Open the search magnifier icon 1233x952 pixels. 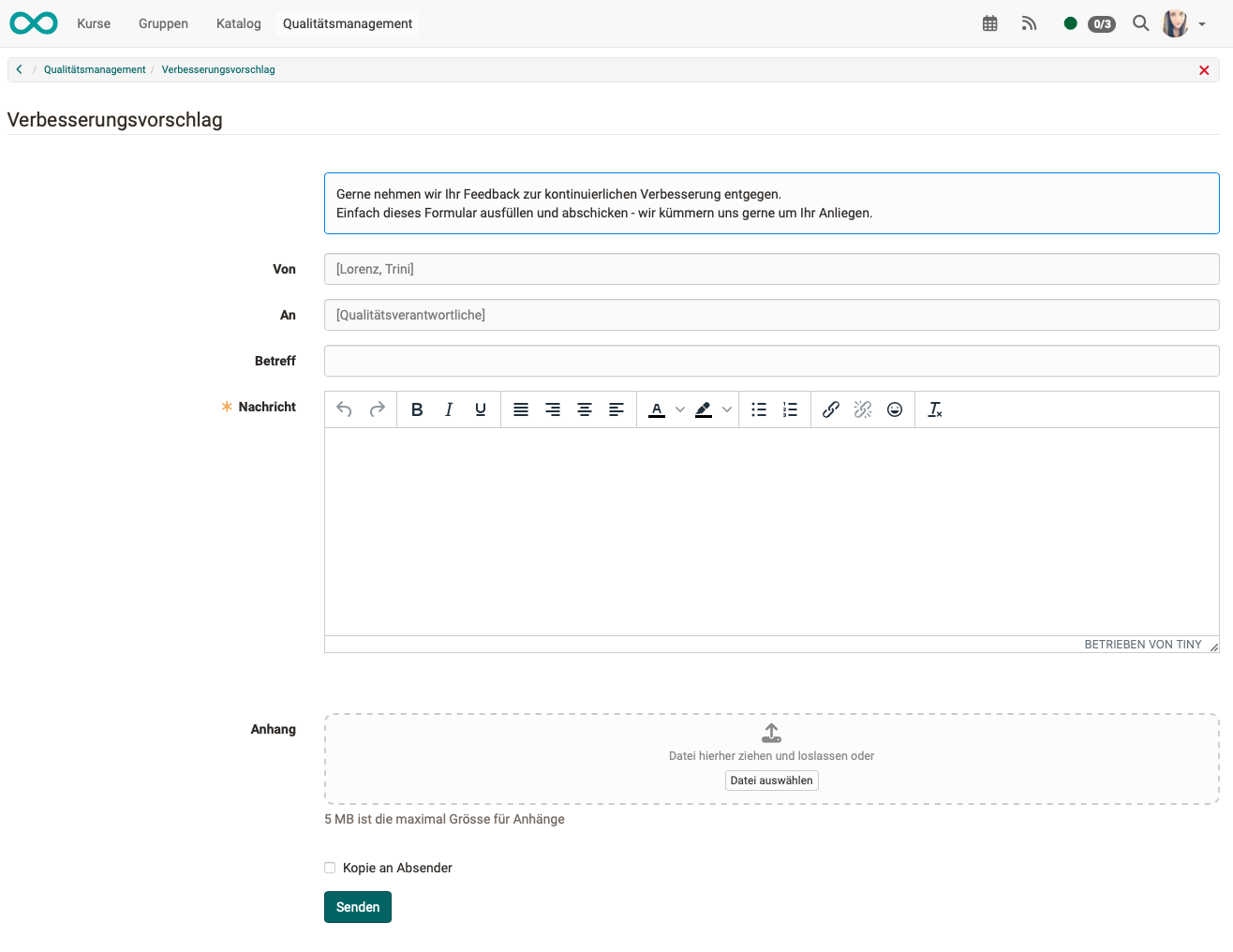click(1140, 23)
